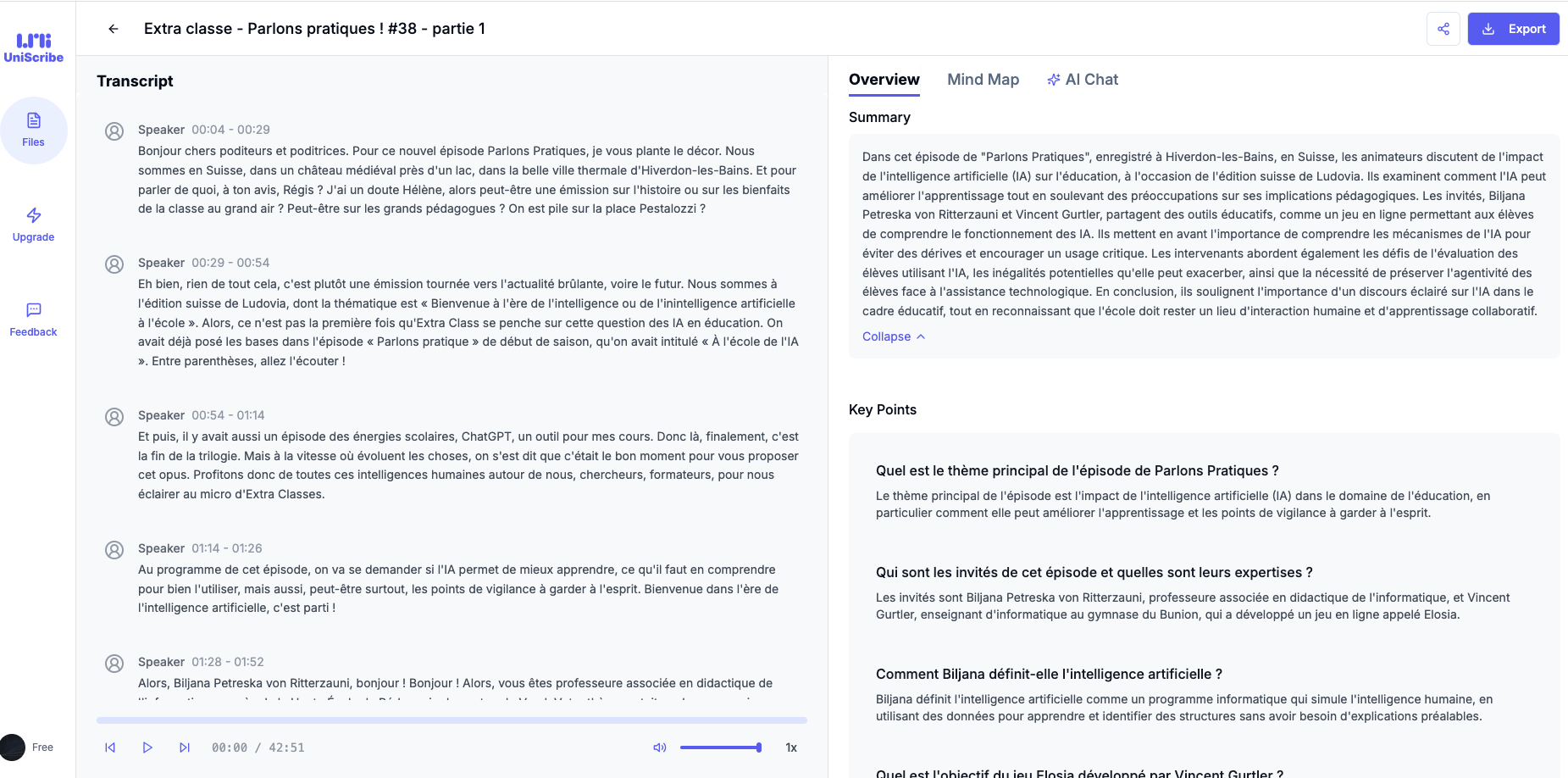Open the AI Chat tab
Image resolution: width=1568 pixels, height=778 pixels.
pyautogui.click(x=1083, y=80)
